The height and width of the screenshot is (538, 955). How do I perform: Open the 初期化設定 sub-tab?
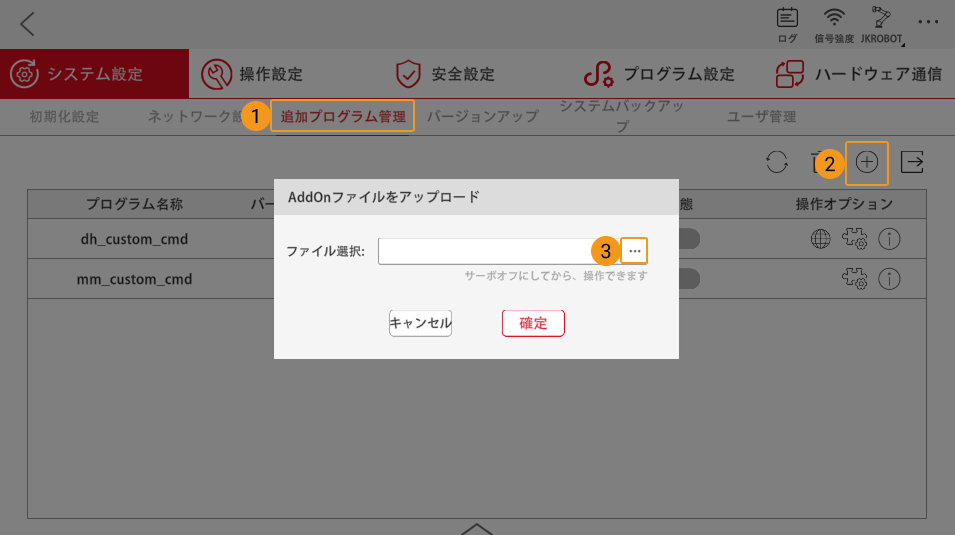(64, 116)
